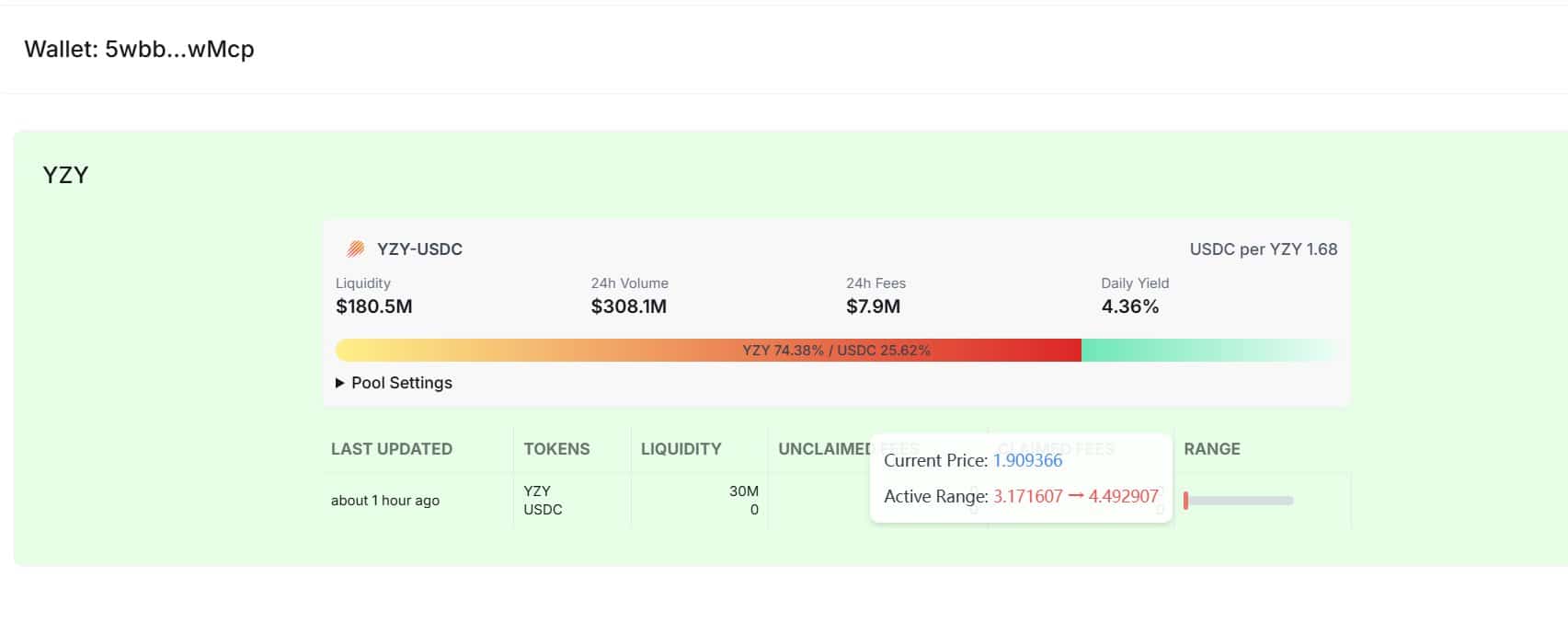The width and height of the screenshot is (1568, 635).
Task: Click the green USDC portion of the liquidity bar
Action: point(1205,351)
